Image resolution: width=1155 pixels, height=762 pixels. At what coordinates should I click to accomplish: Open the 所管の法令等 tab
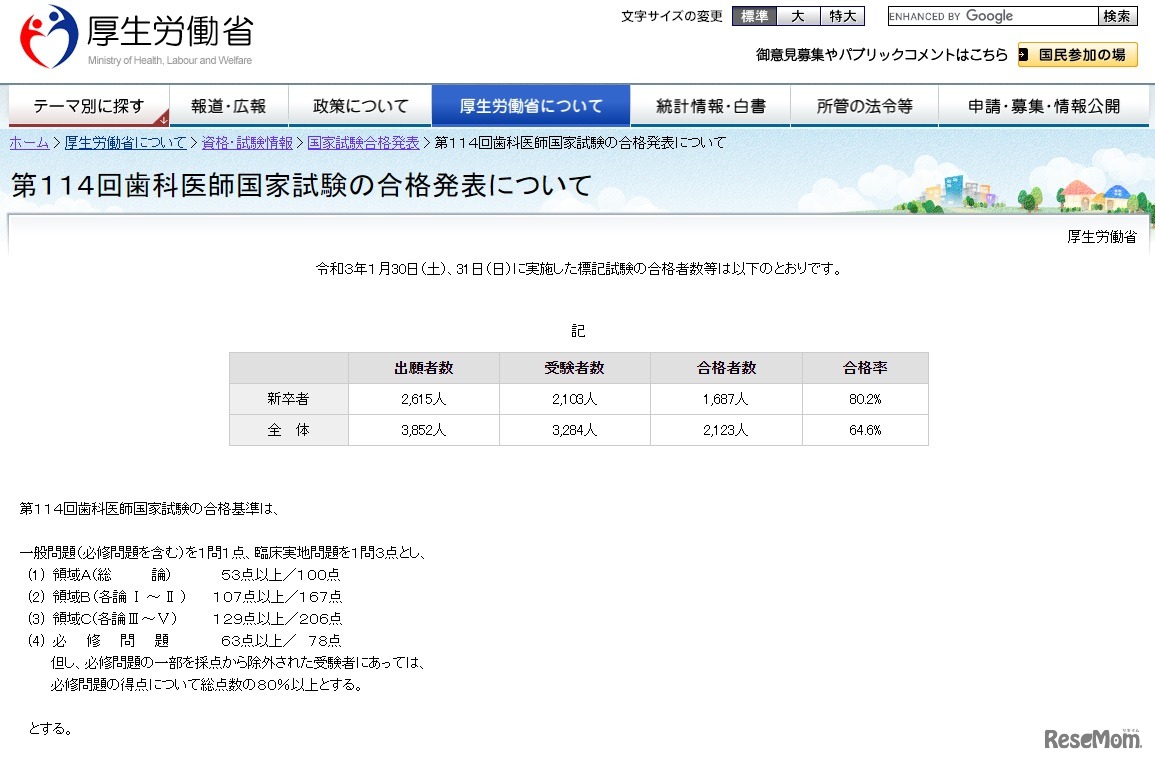click(x=864, y=106)
